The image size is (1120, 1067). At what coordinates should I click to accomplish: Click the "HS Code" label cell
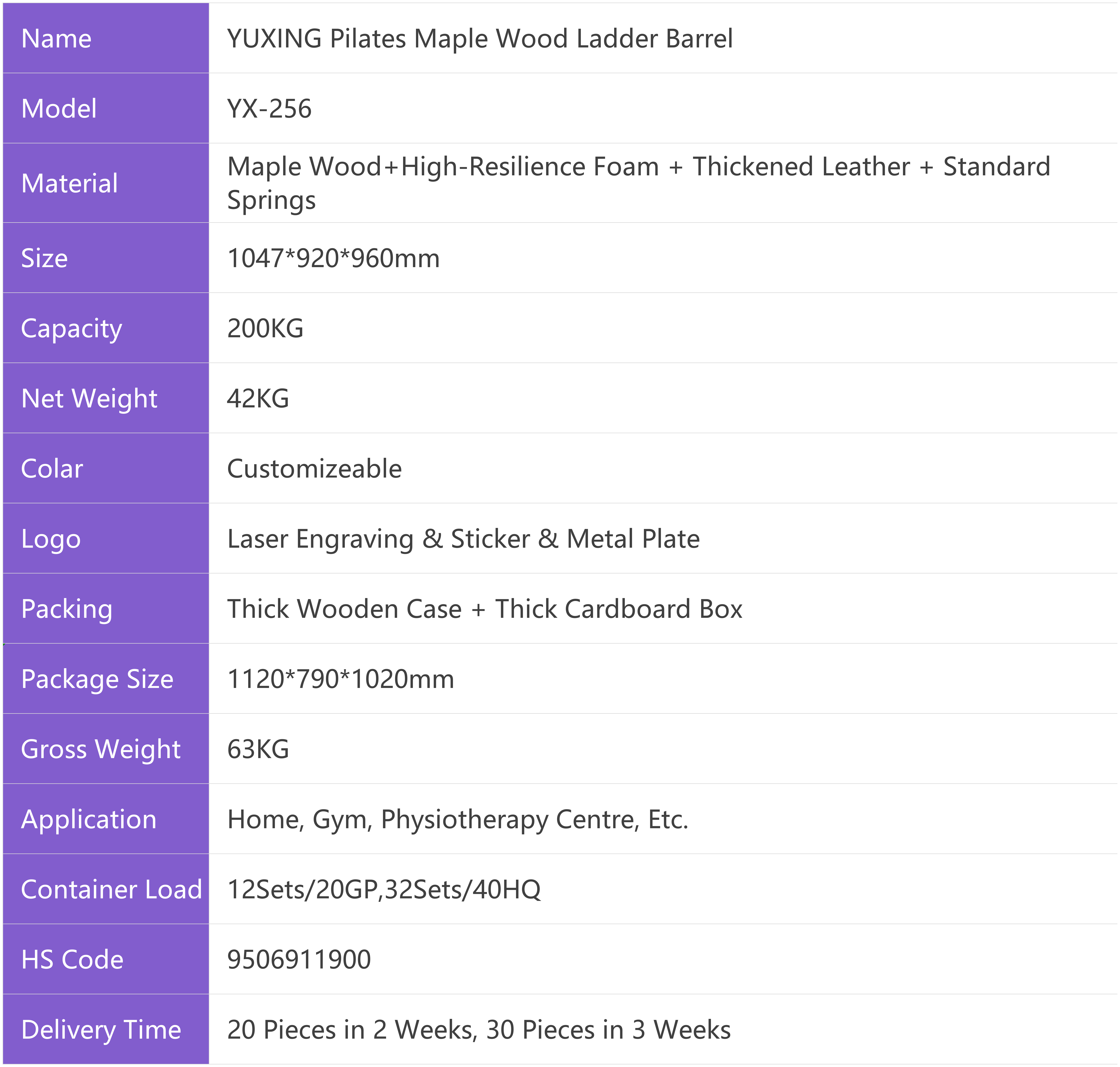[x=106, y=959]
